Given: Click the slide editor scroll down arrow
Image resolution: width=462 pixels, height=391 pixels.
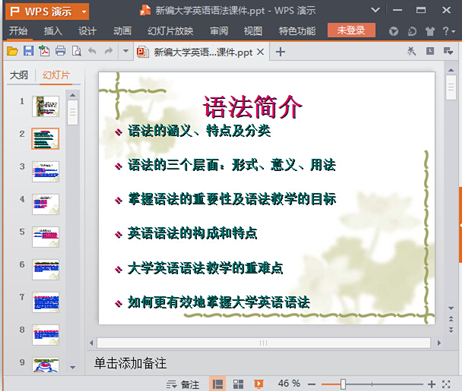Looking at the screenshot, I should pos(451,308).
